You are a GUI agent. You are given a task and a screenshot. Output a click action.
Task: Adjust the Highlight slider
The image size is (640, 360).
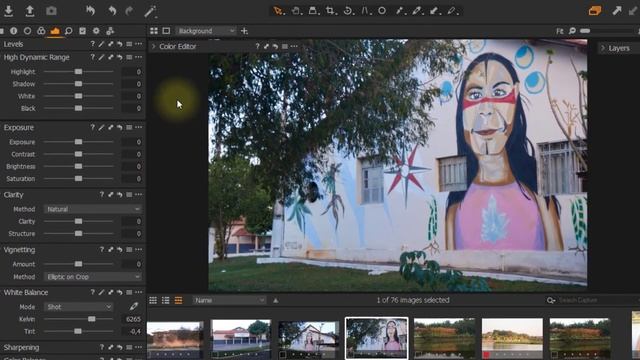click(78, 71)
